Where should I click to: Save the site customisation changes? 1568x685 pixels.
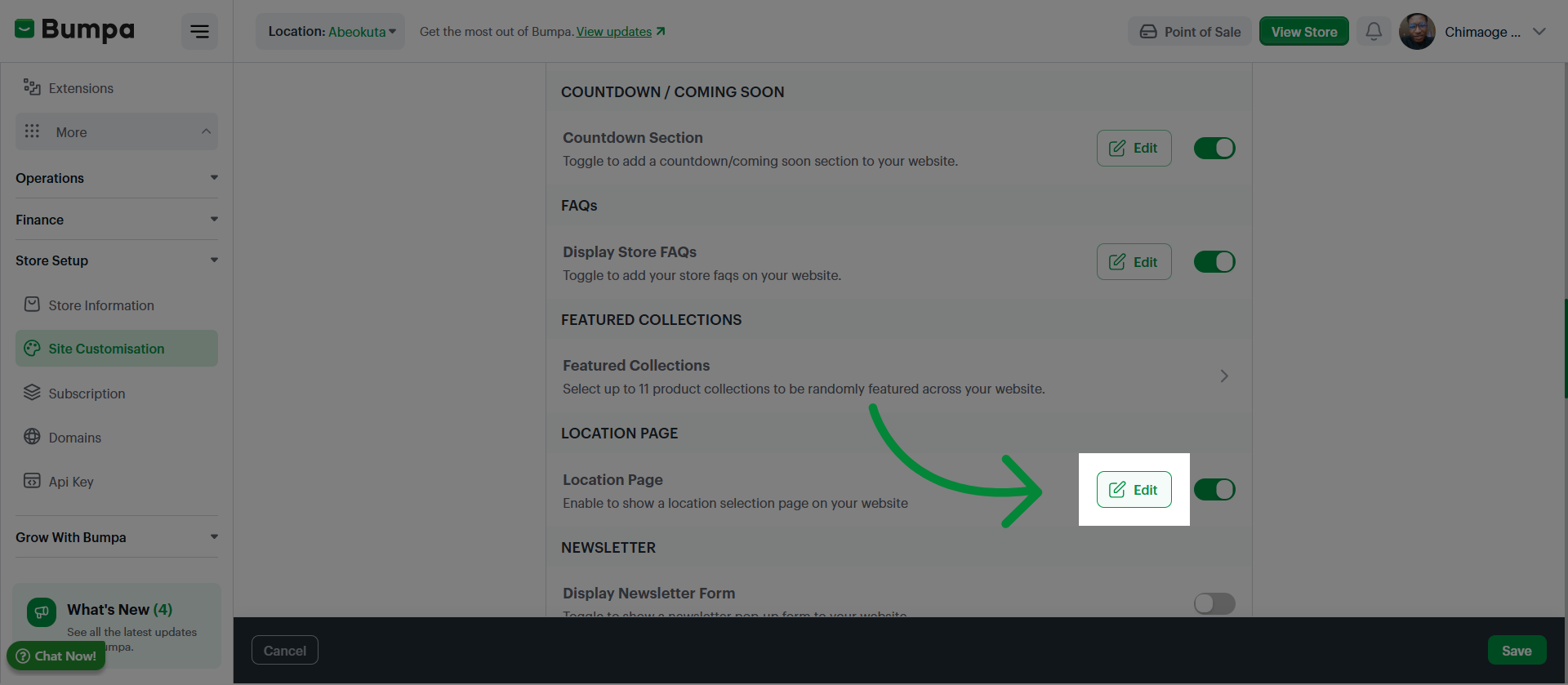point(1517,651)
